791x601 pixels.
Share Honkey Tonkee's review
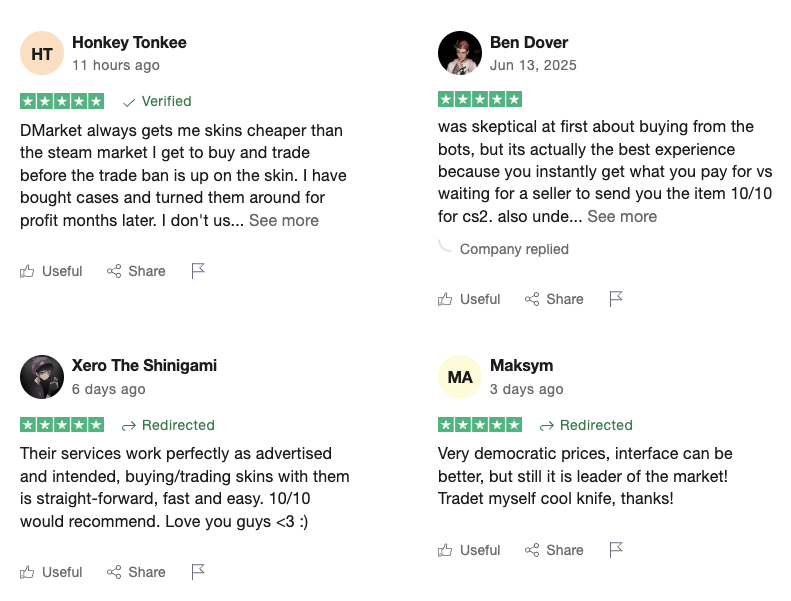136,271
